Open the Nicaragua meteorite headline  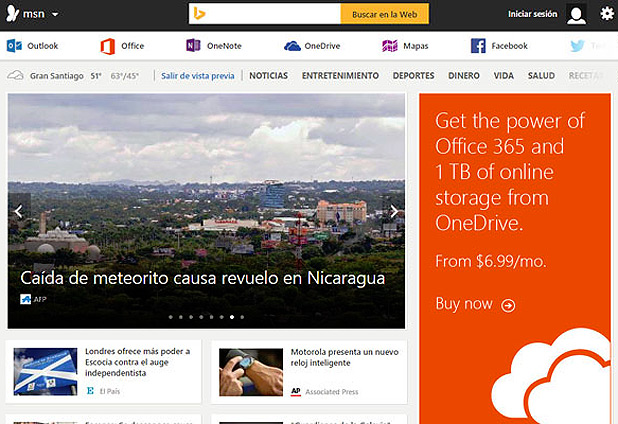203,278
